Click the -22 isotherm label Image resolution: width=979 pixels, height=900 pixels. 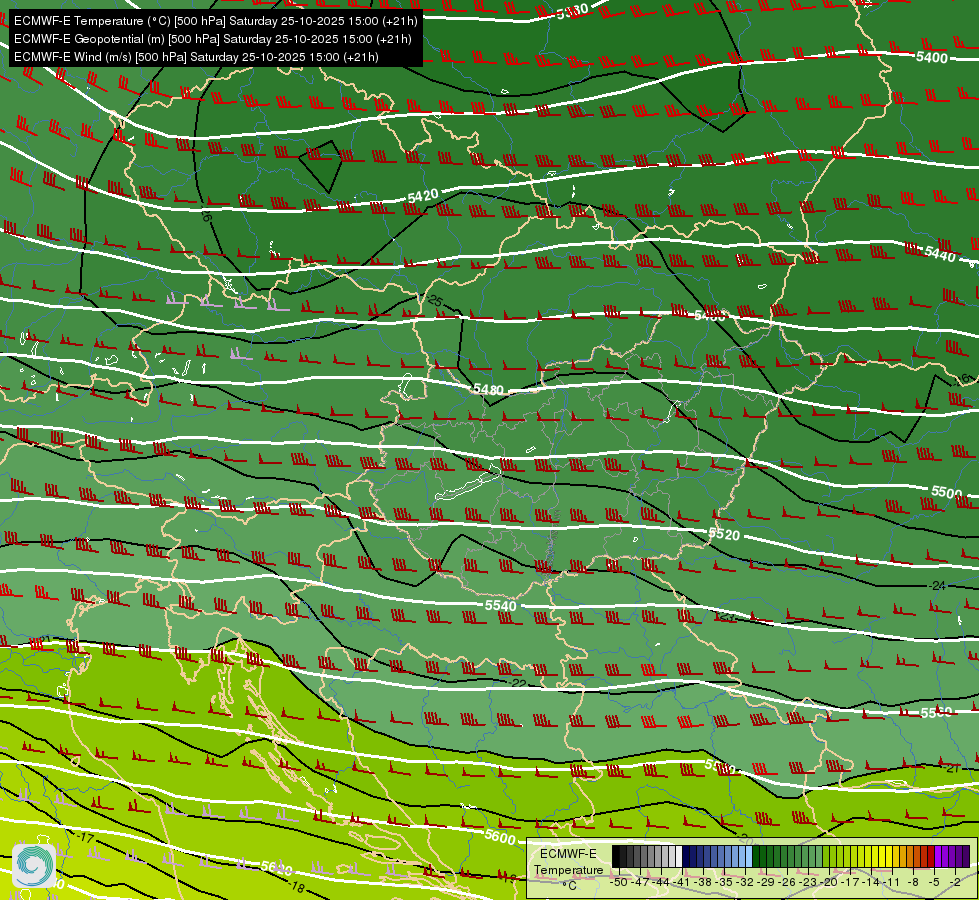click(518, 683)
